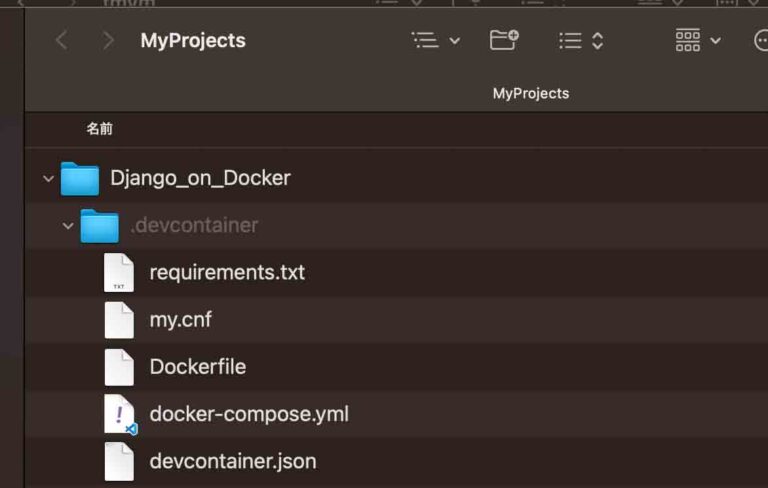
Task: Sort by the 名前 column header
Action: click(99, 129)
